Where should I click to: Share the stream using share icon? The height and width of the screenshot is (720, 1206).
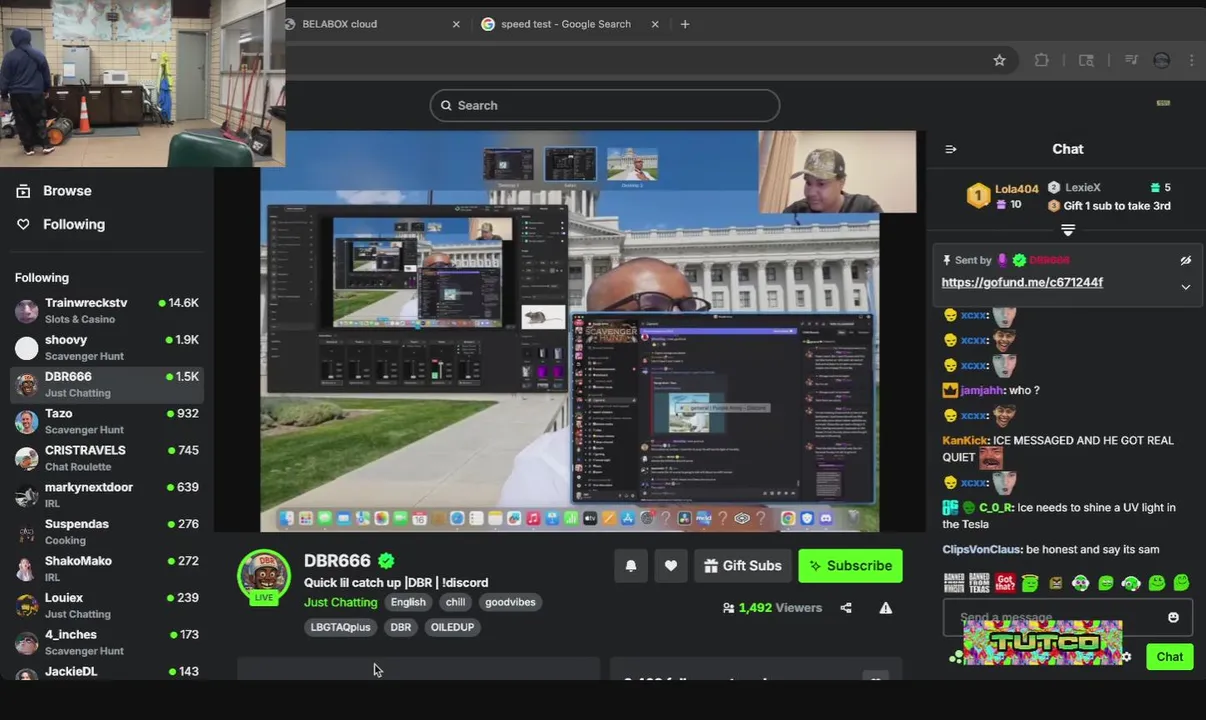tap(846, 608)
